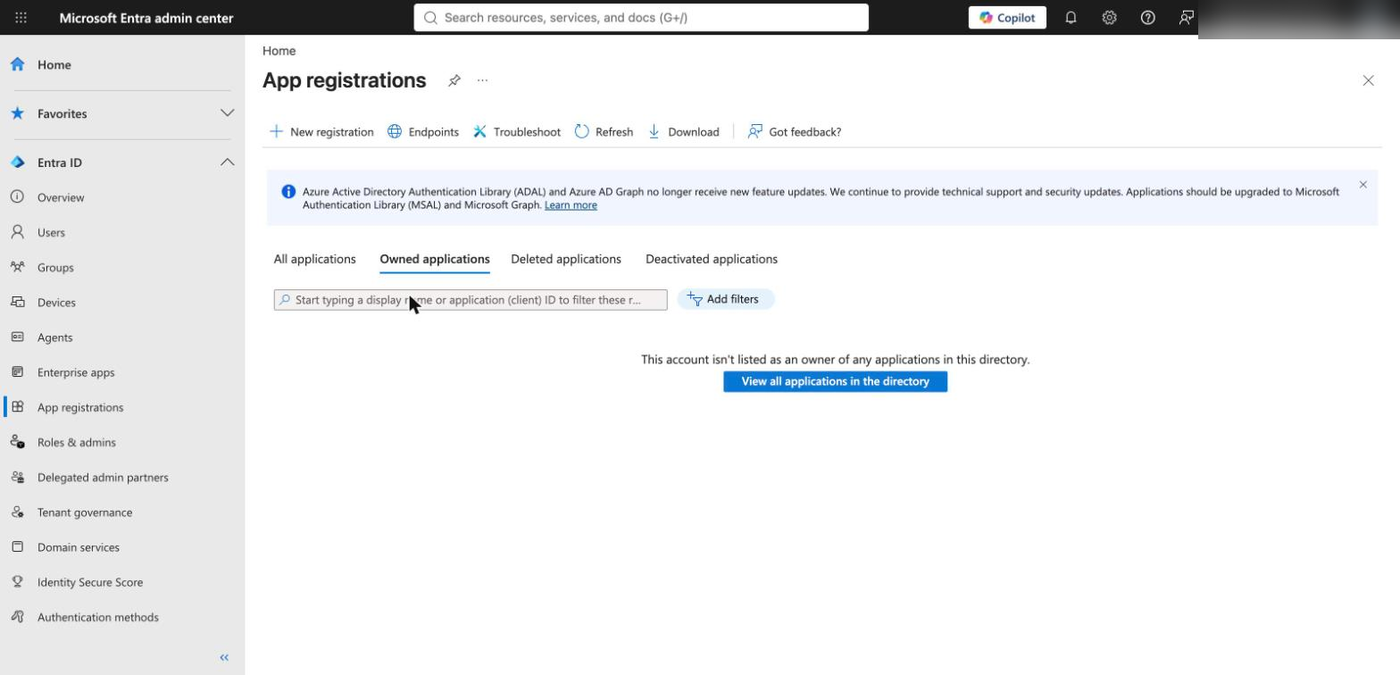Click the Enterprise apps icon
The height and width of the screenshot is (675, 1400).
(x=18, y=372)
